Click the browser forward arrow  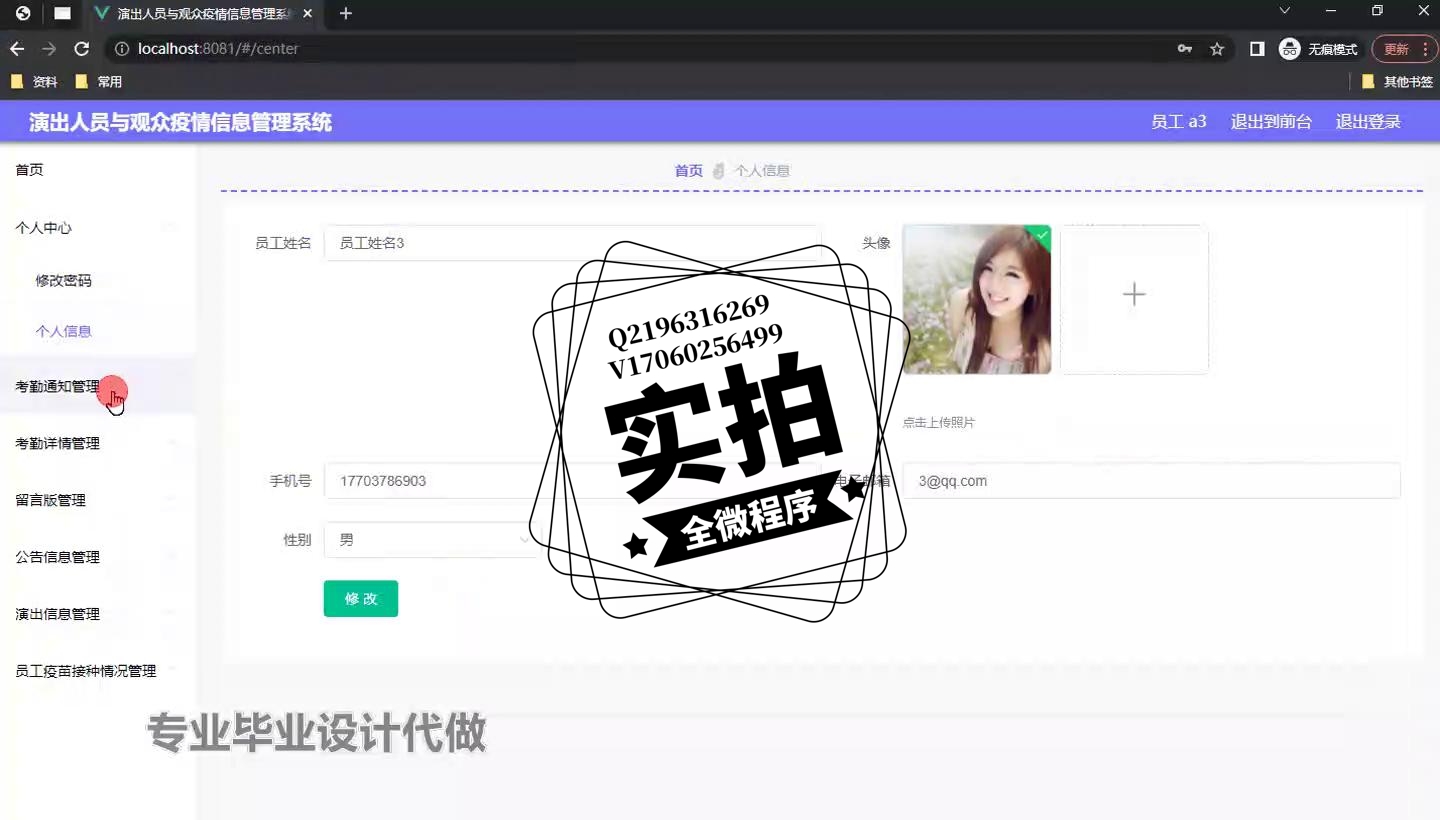point(49,48)
